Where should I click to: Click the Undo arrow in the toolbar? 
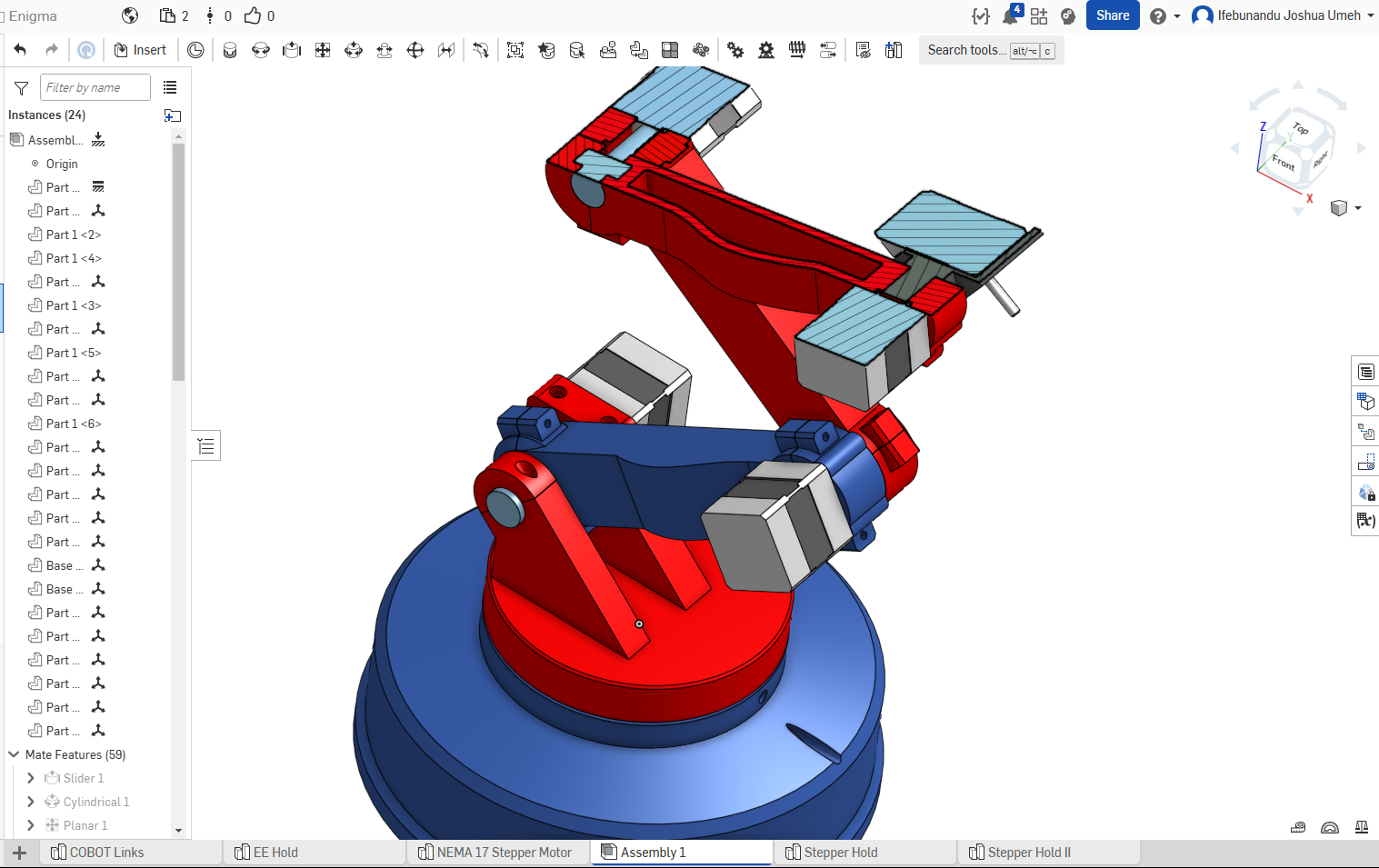(x=20, y=50)
